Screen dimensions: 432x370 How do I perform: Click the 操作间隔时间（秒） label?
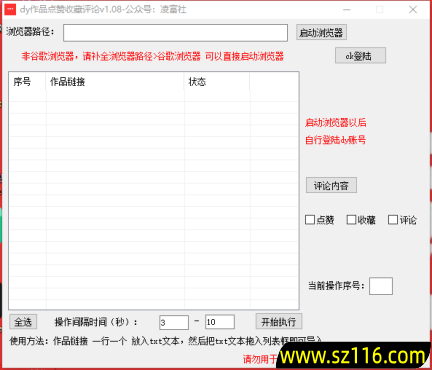[x=96, y=322]
